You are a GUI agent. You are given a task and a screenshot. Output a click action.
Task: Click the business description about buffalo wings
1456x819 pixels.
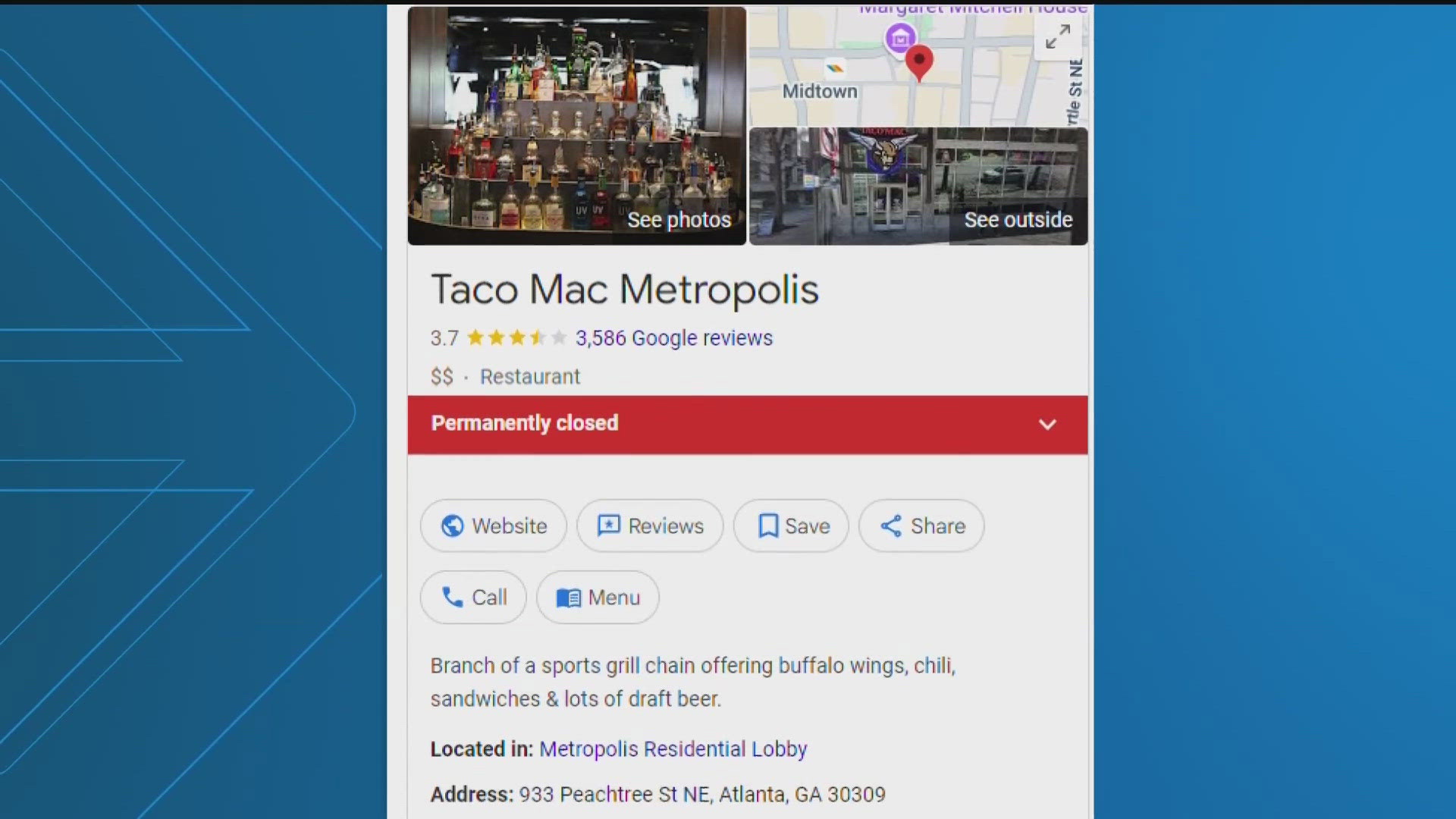[x=693, y=682]
